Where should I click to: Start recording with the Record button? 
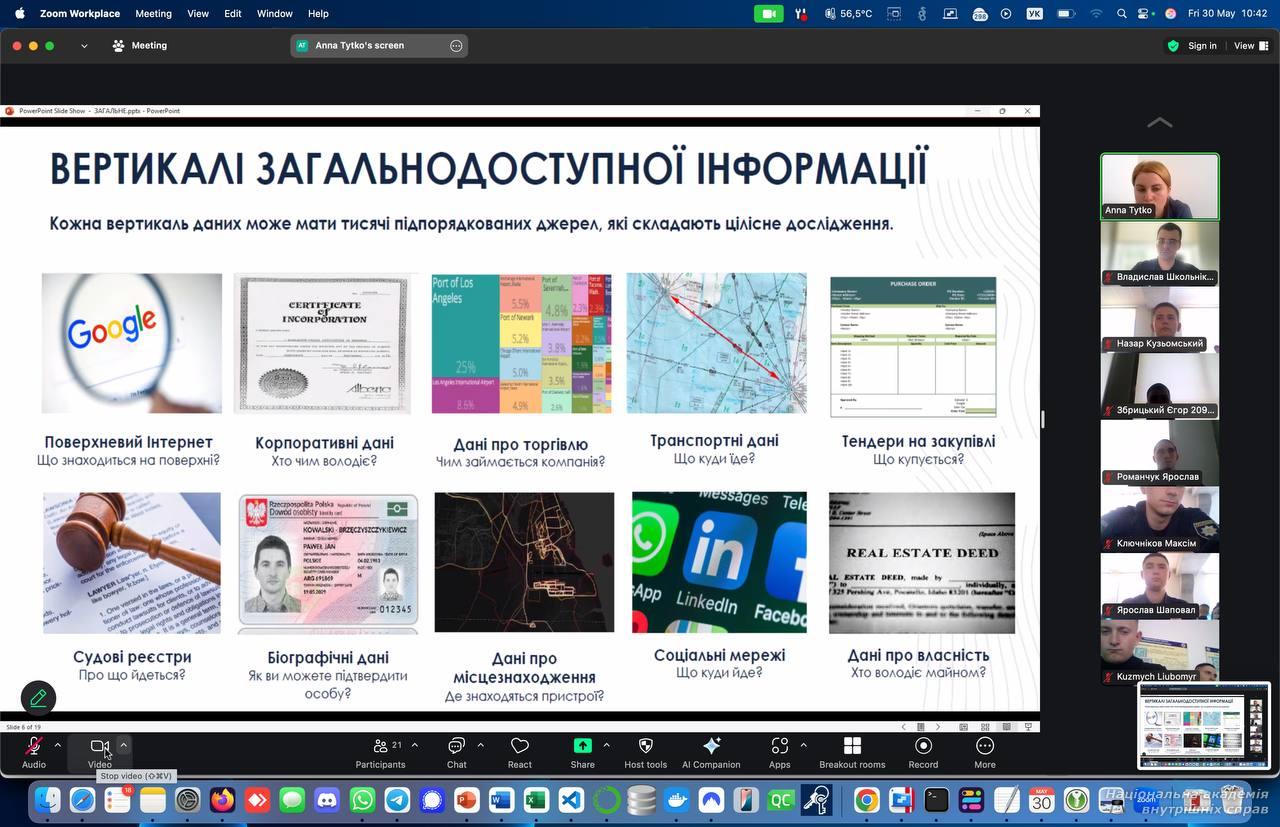(923, 753)
